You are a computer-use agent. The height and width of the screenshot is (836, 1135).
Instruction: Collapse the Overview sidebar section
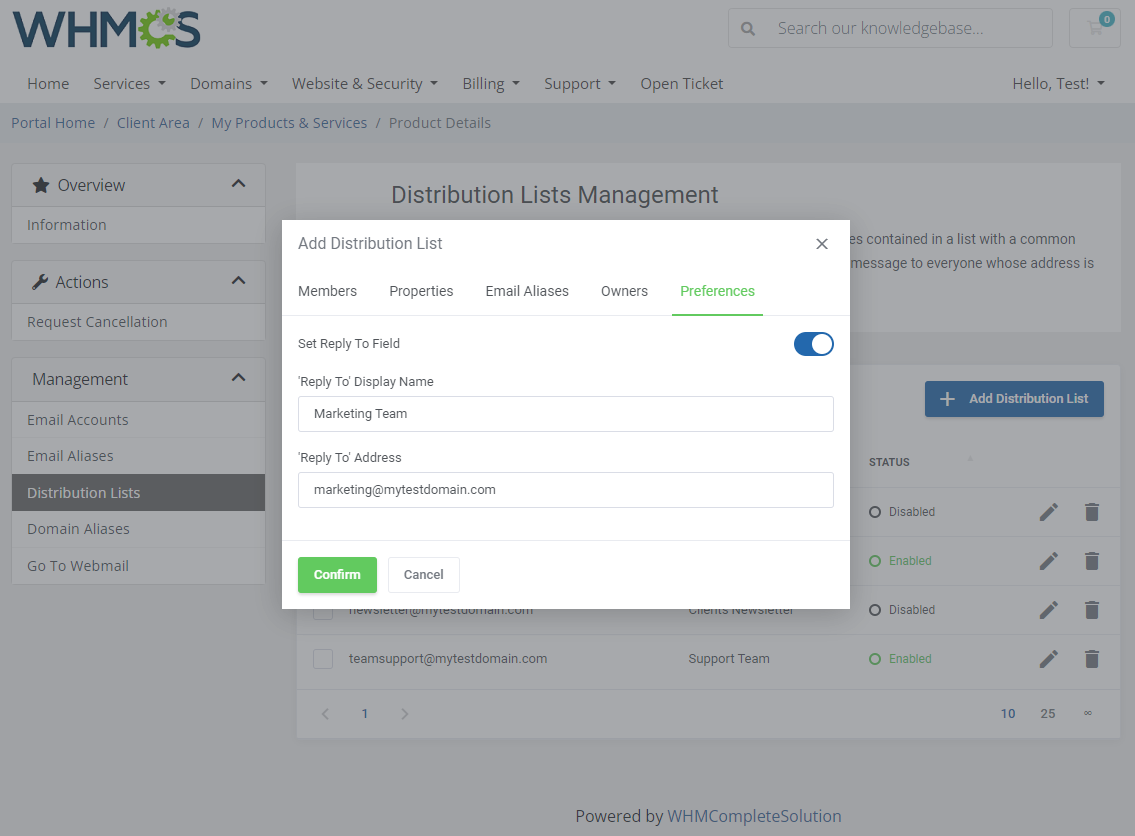[238, 184]
